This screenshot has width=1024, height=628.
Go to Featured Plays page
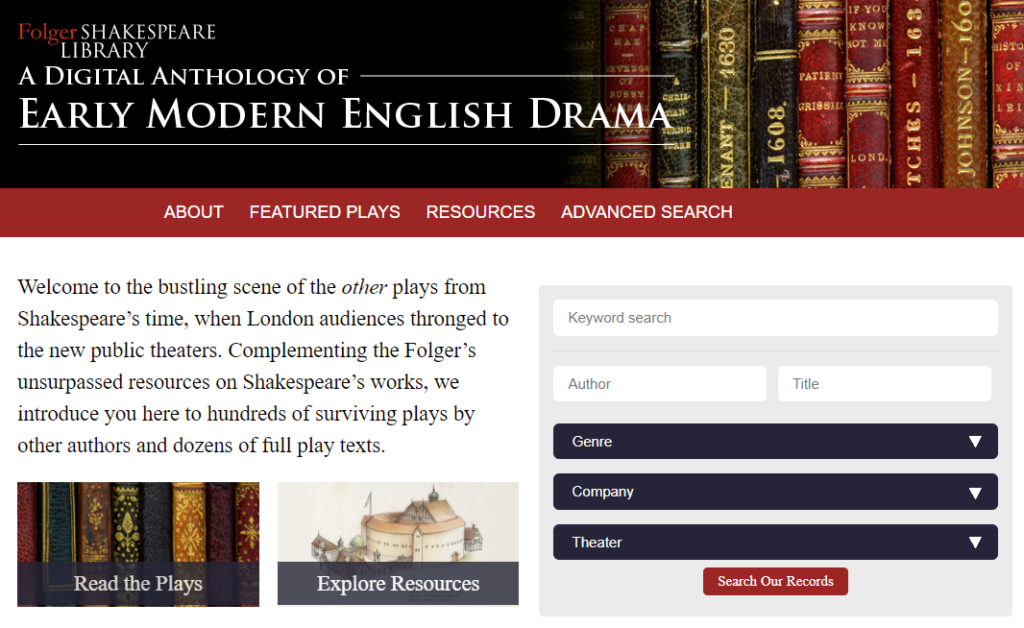[324, 212]
